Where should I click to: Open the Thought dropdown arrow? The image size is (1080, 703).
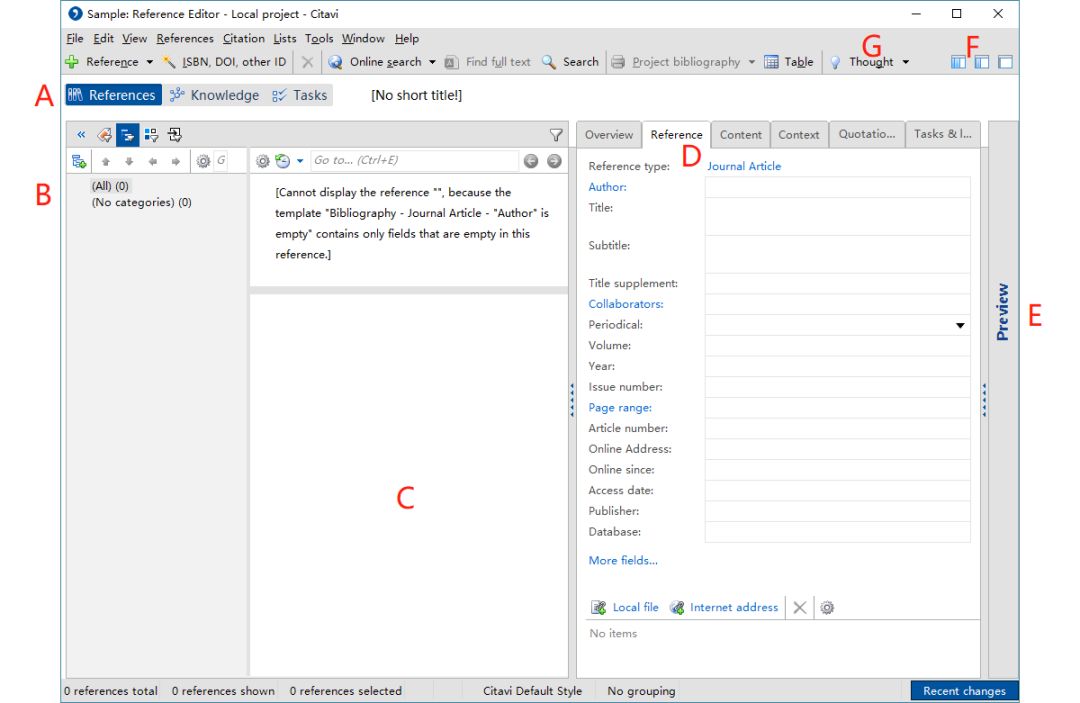tap(906, 62)
